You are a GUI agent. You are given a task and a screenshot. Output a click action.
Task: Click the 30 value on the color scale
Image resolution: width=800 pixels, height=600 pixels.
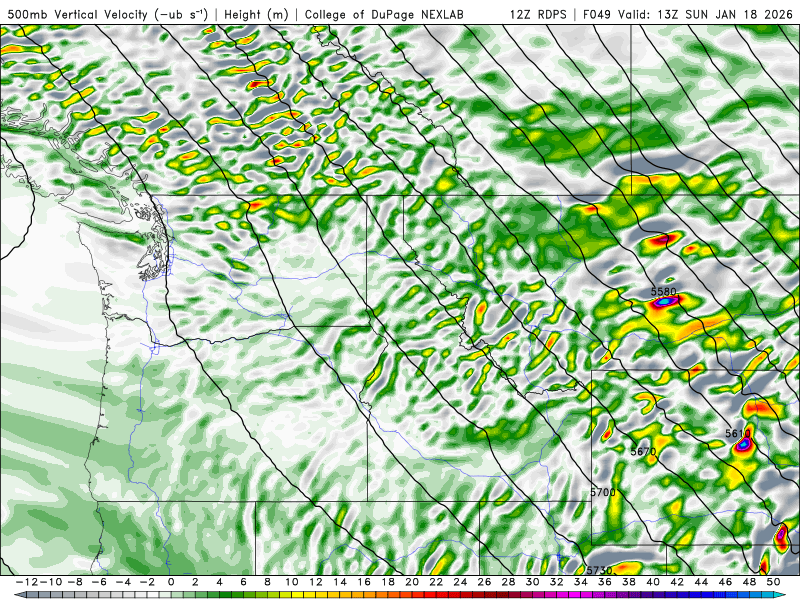533,582
